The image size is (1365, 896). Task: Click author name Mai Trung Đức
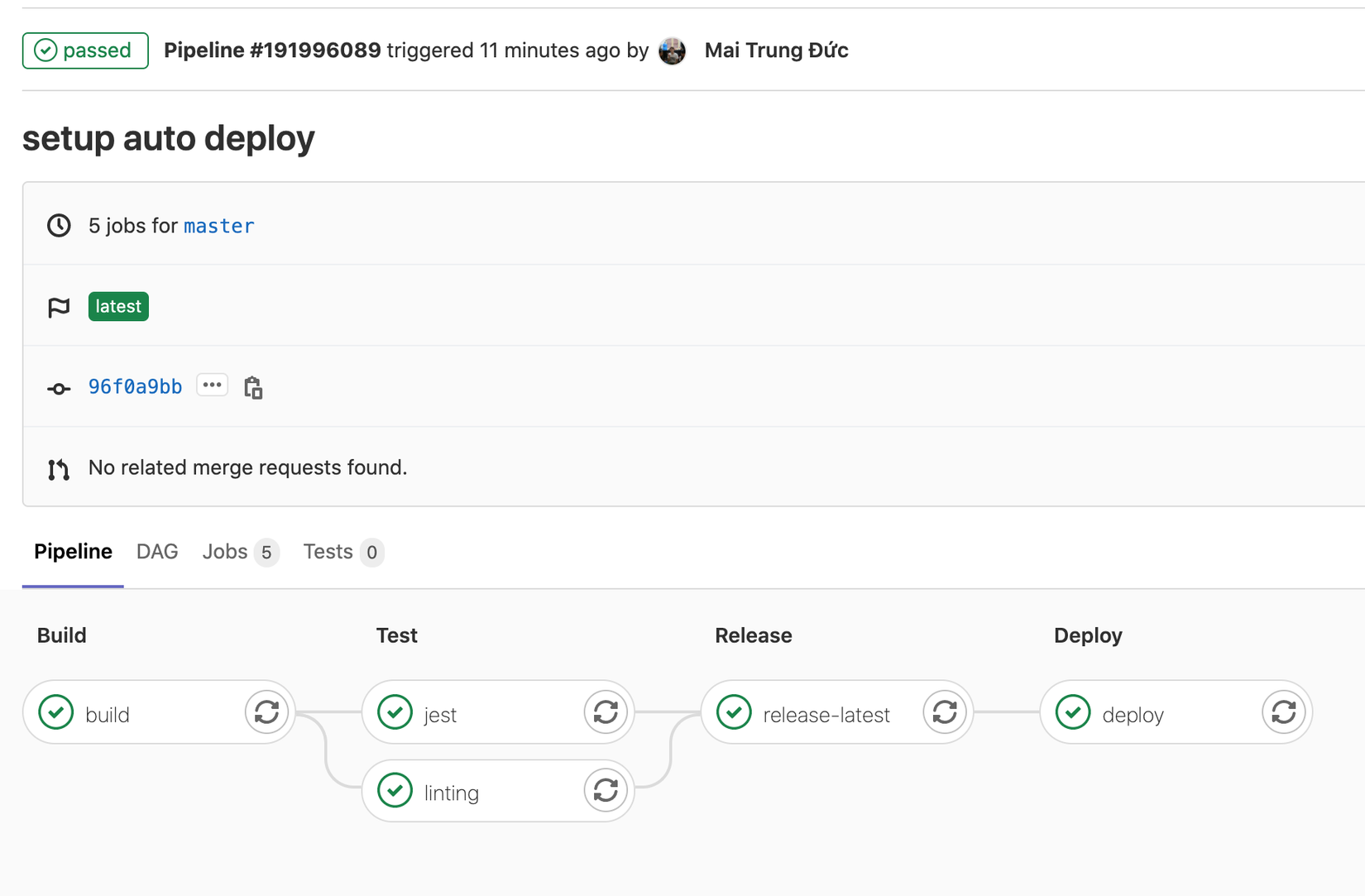tap(776, 50)
